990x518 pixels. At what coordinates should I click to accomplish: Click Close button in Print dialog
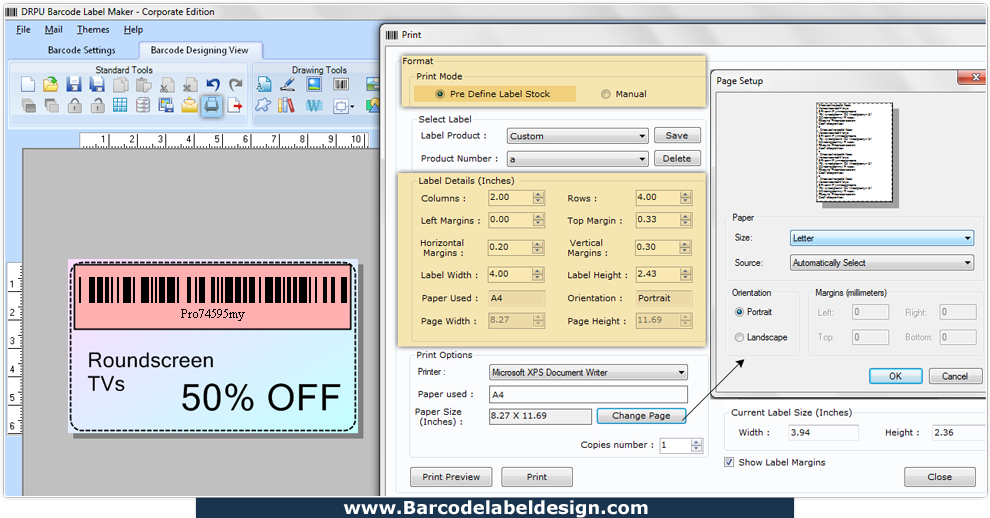tap(939, 476)
